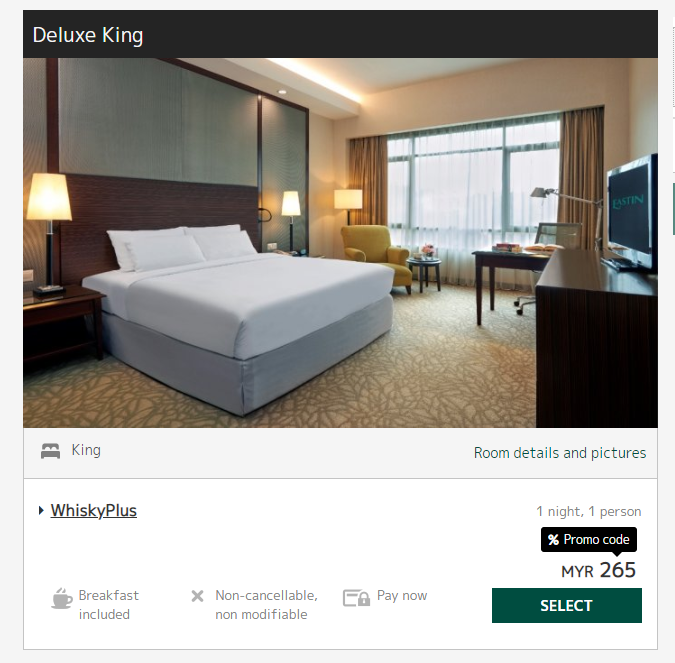
Task: Click the Non-cancellable, non modifiable text
Action: pos(266,605)
